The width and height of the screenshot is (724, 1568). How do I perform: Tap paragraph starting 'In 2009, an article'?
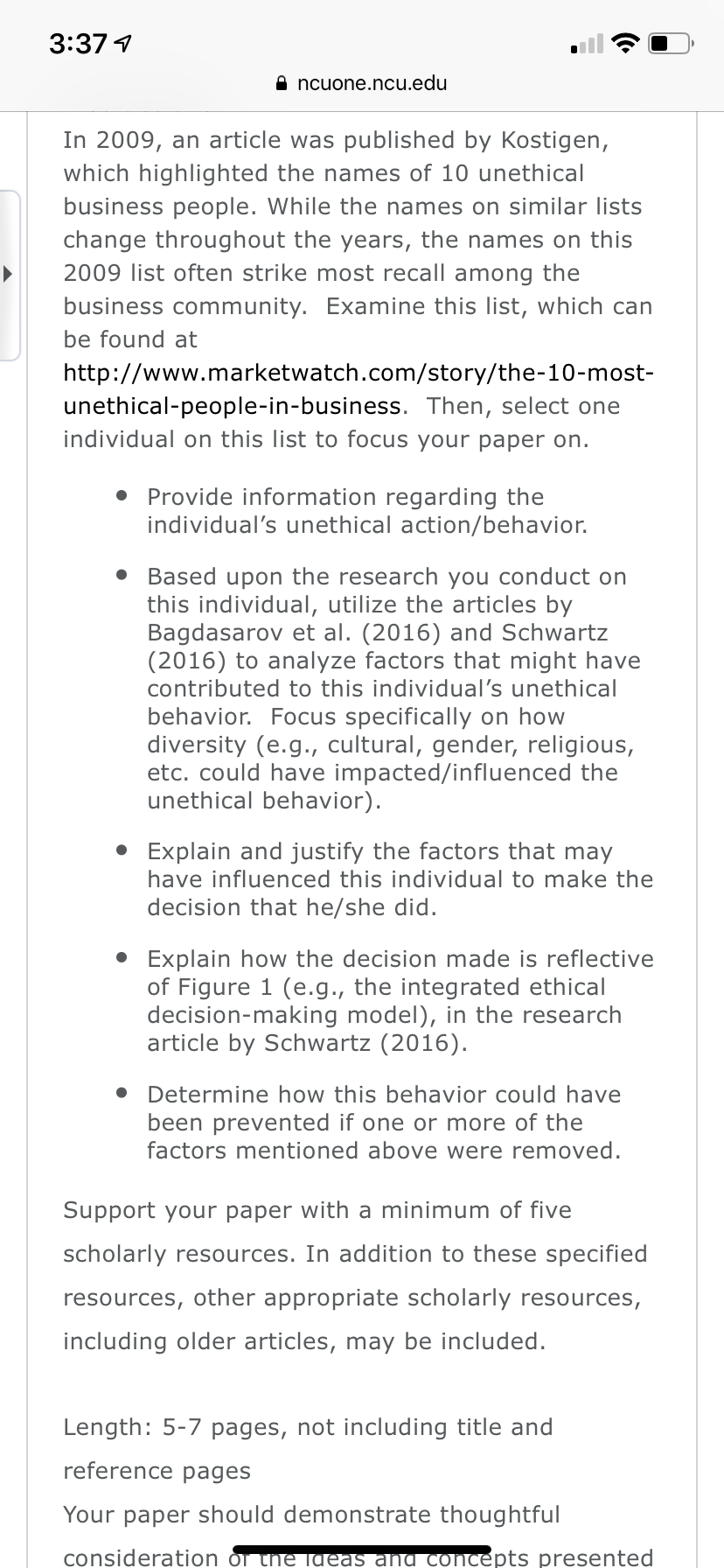point(359,290)
